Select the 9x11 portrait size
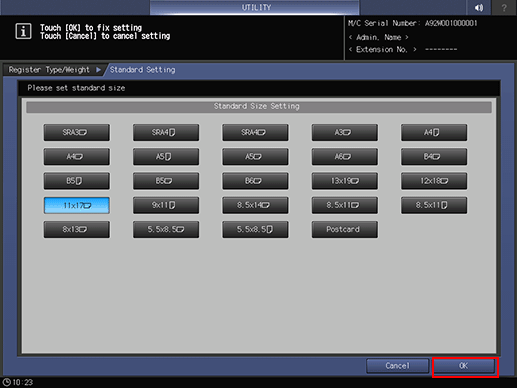Image resolution: width=517 pixels, height=388 pixels. point(166,205)
